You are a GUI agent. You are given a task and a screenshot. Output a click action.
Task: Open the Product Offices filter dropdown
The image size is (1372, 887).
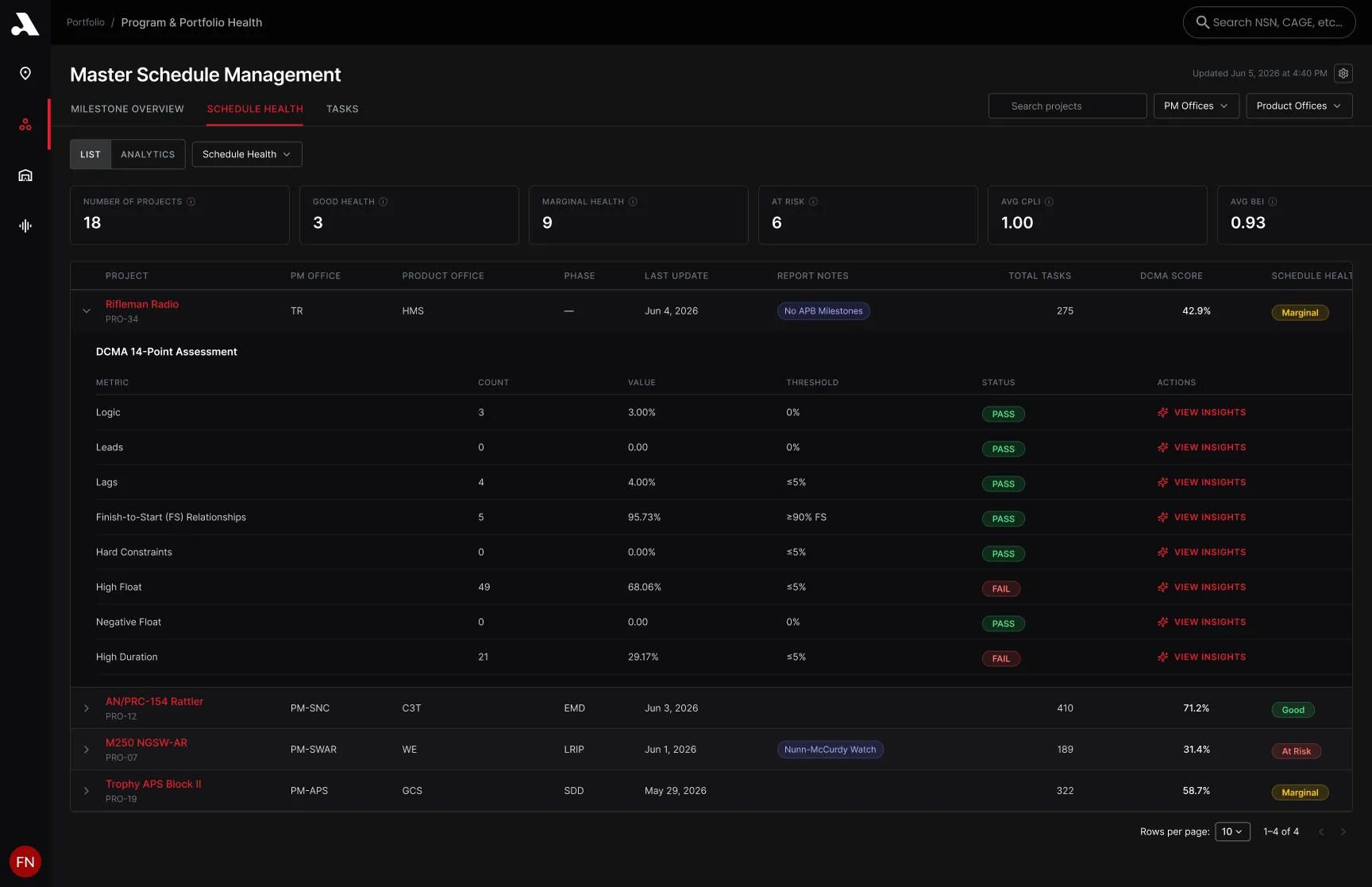click(x=1299, y=106)
